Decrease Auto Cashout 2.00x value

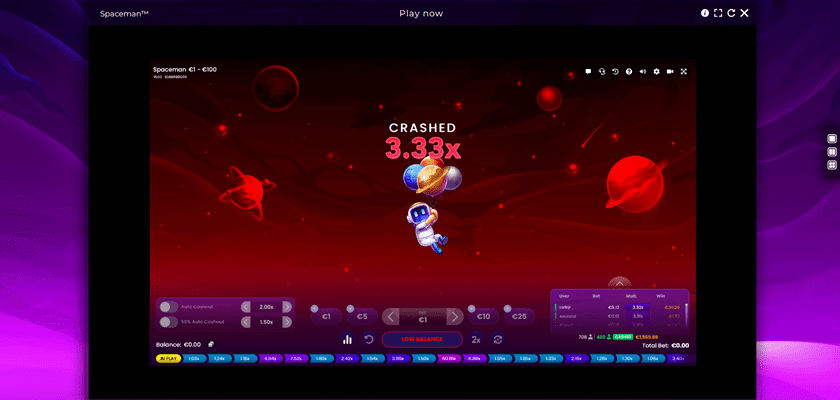click(246, 307)
